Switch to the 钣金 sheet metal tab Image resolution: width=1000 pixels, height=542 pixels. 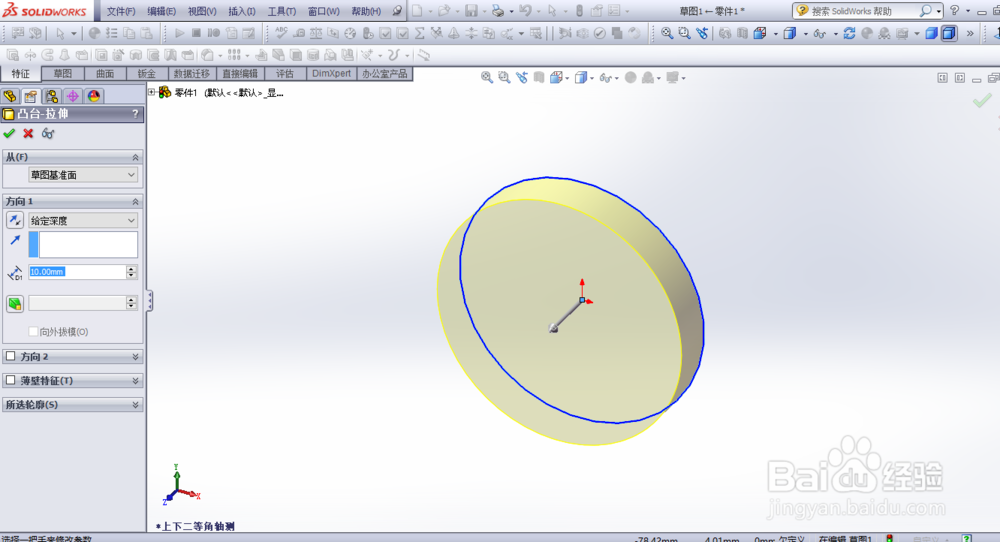pyautogui.click(x=147, y=74)
